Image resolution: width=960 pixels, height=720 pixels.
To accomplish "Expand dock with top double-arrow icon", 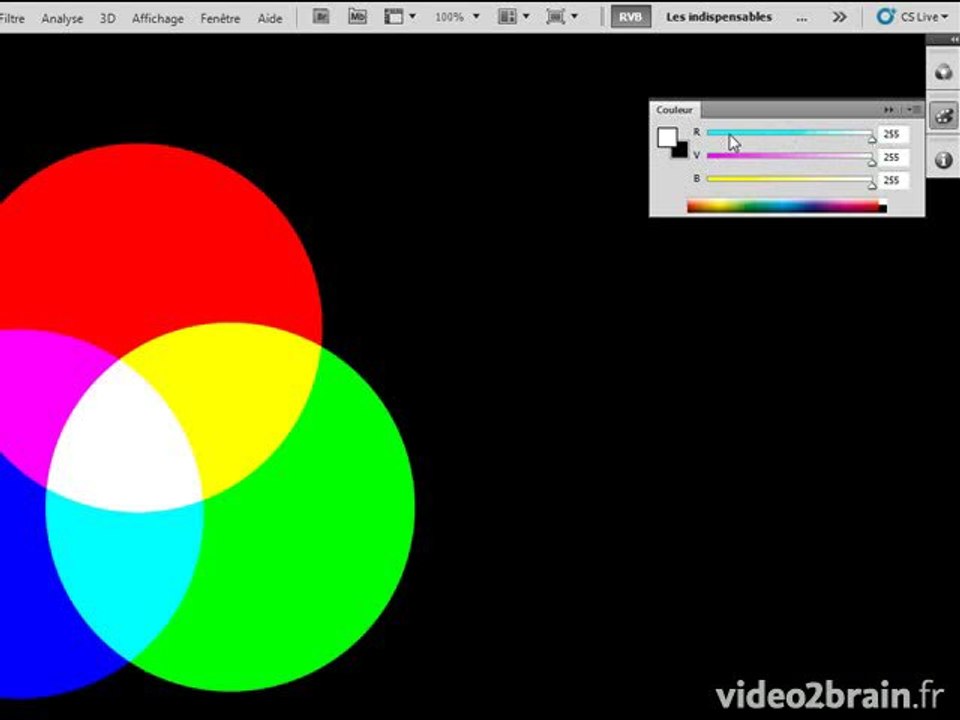I will point(953,39).
